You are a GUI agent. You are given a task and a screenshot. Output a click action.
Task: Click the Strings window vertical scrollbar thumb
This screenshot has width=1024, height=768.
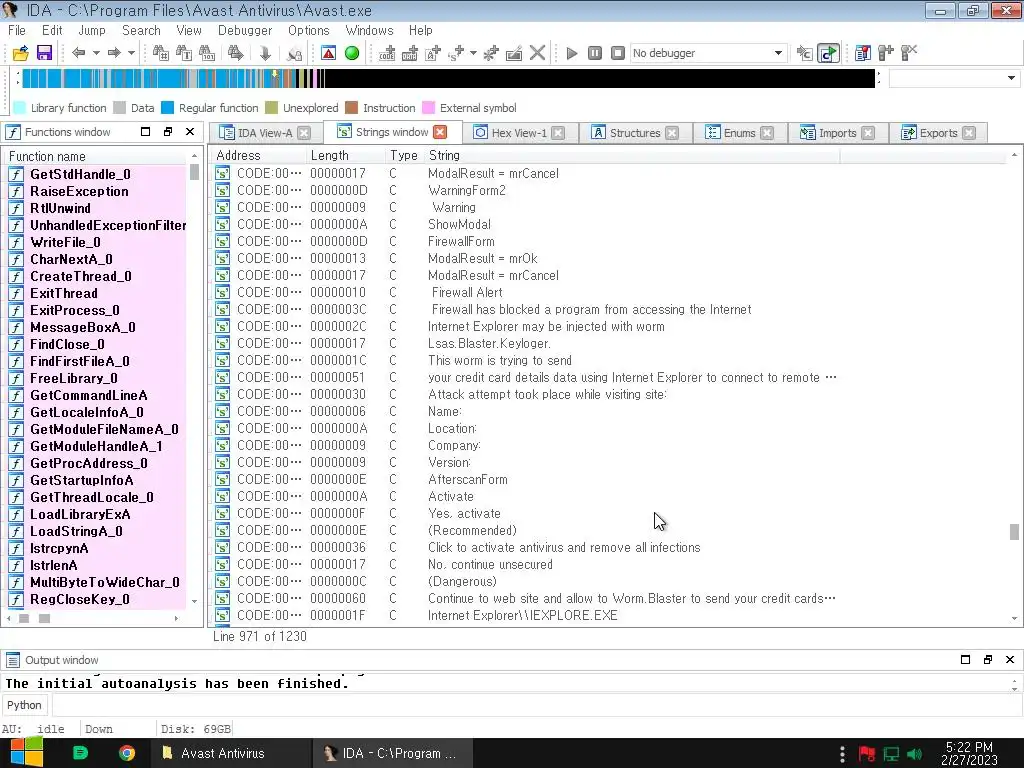(1014, 532)
